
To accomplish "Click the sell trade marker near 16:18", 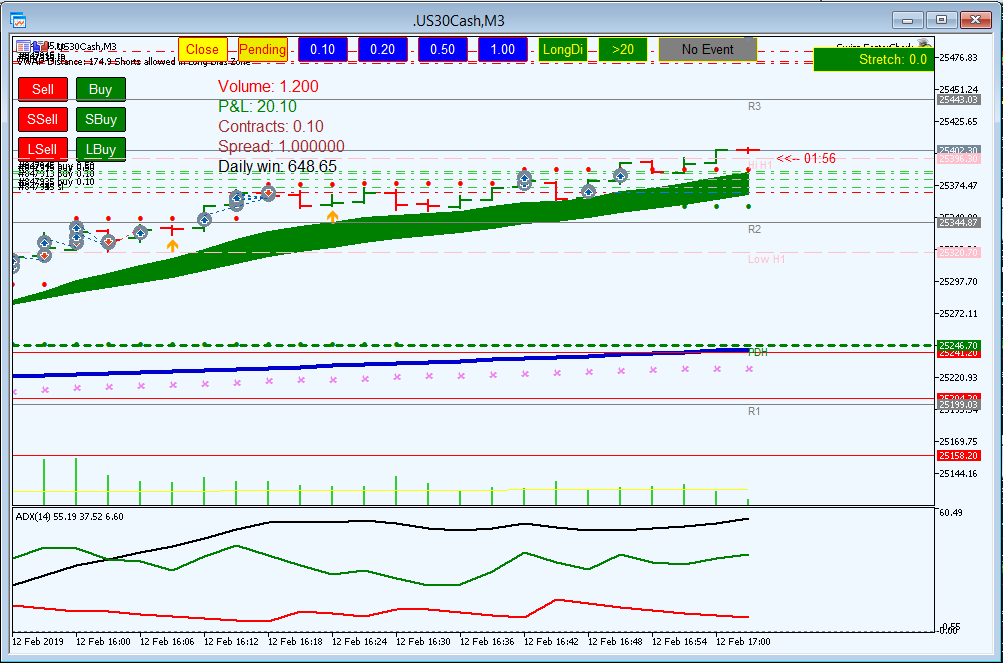I will (269, 193).
